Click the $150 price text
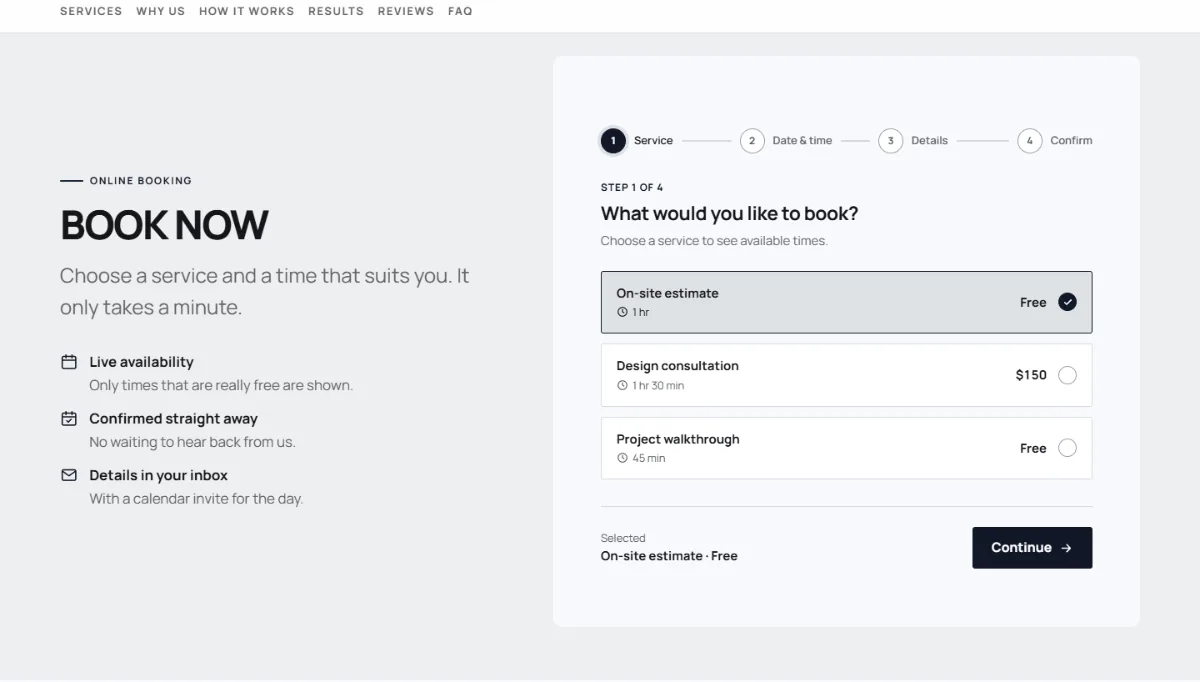Screen dimensions: 1200x682 pyautogui.click(x=1031, y=375)
